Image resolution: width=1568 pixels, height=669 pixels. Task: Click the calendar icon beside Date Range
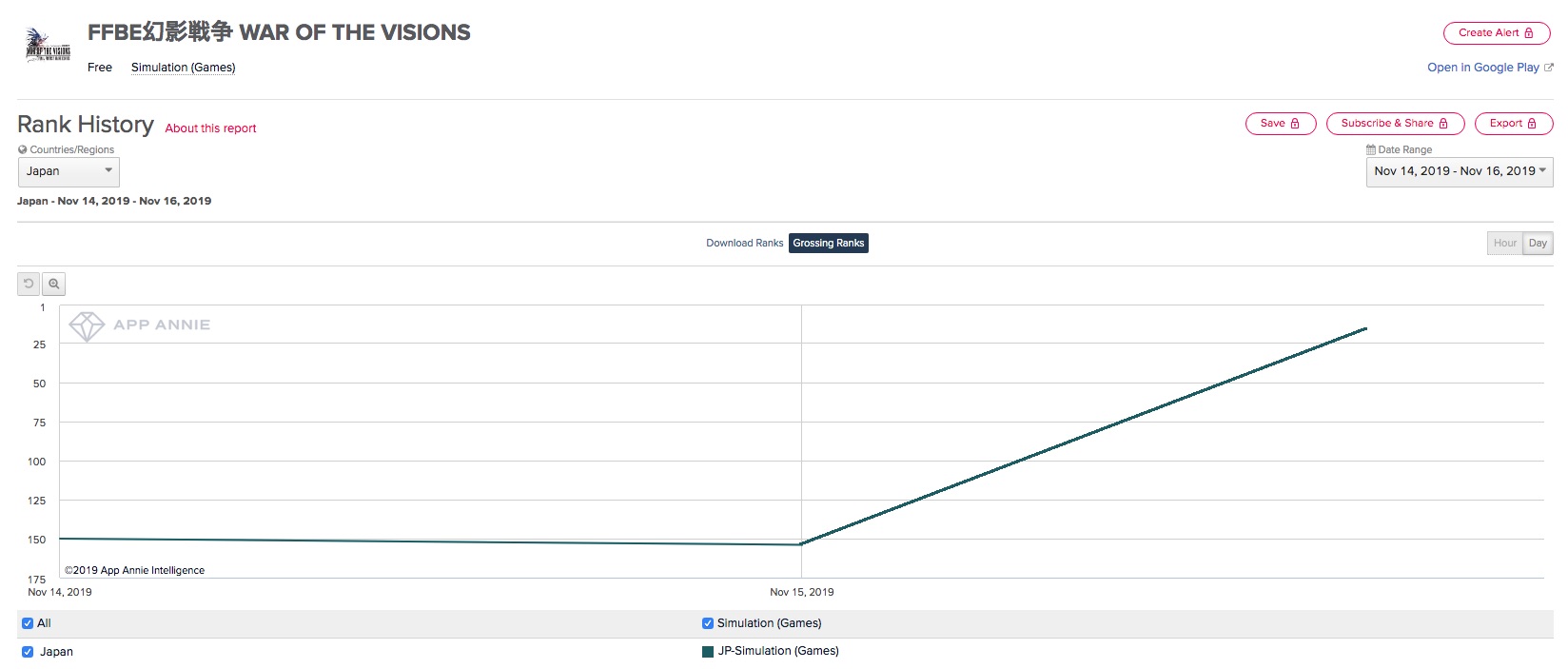(1371, 149)
